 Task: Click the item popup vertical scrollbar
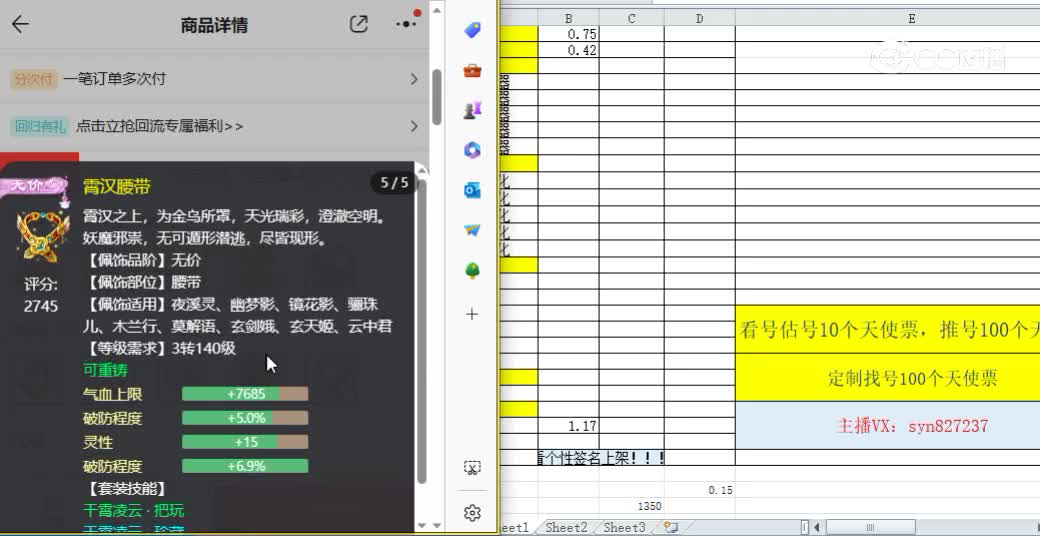(x=422, y=332)
